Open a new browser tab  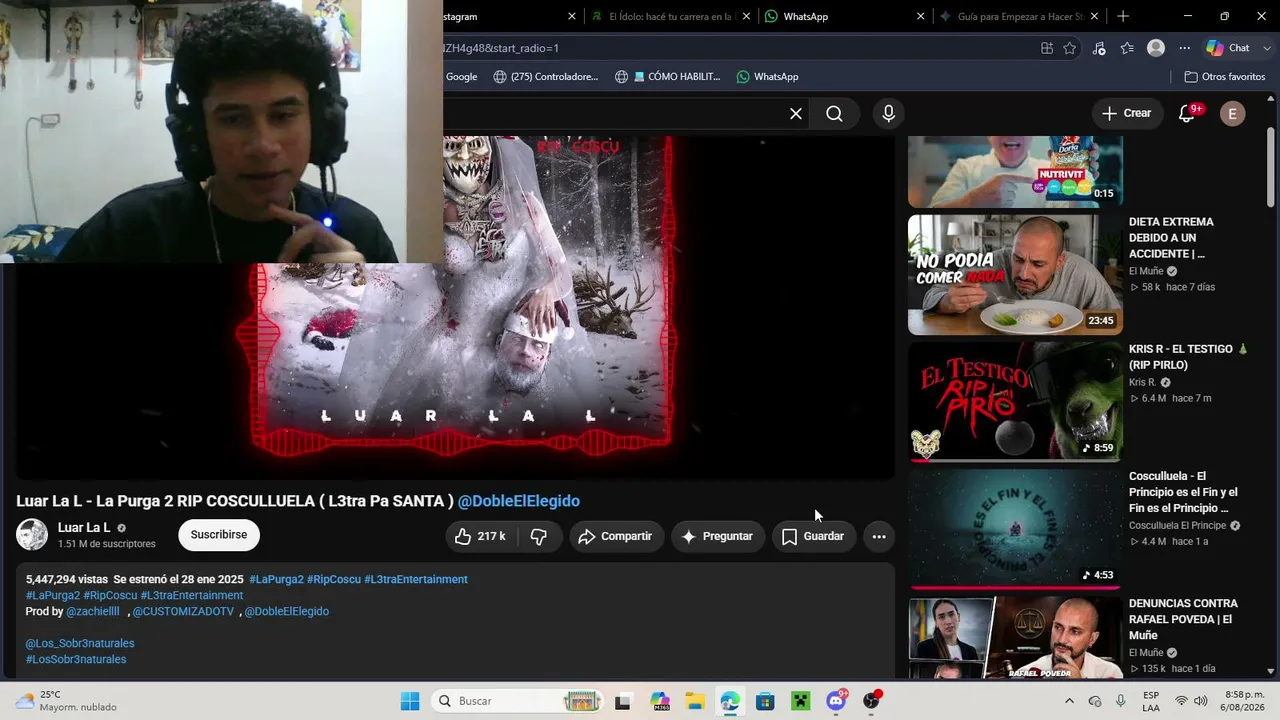coord(1123,16)
